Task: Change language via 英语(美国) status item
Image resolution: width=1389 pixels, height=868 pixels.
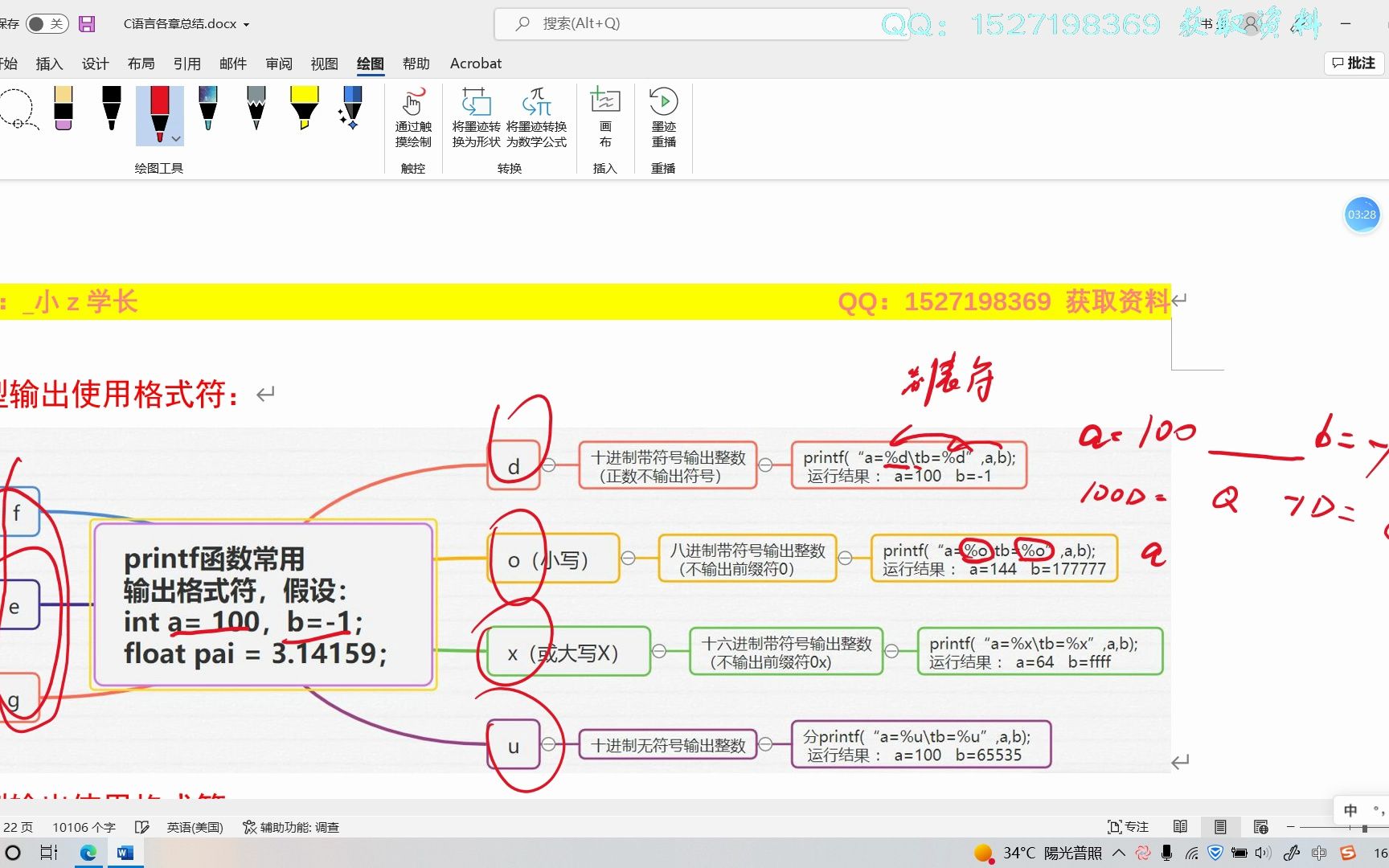Action: (194, 826)
